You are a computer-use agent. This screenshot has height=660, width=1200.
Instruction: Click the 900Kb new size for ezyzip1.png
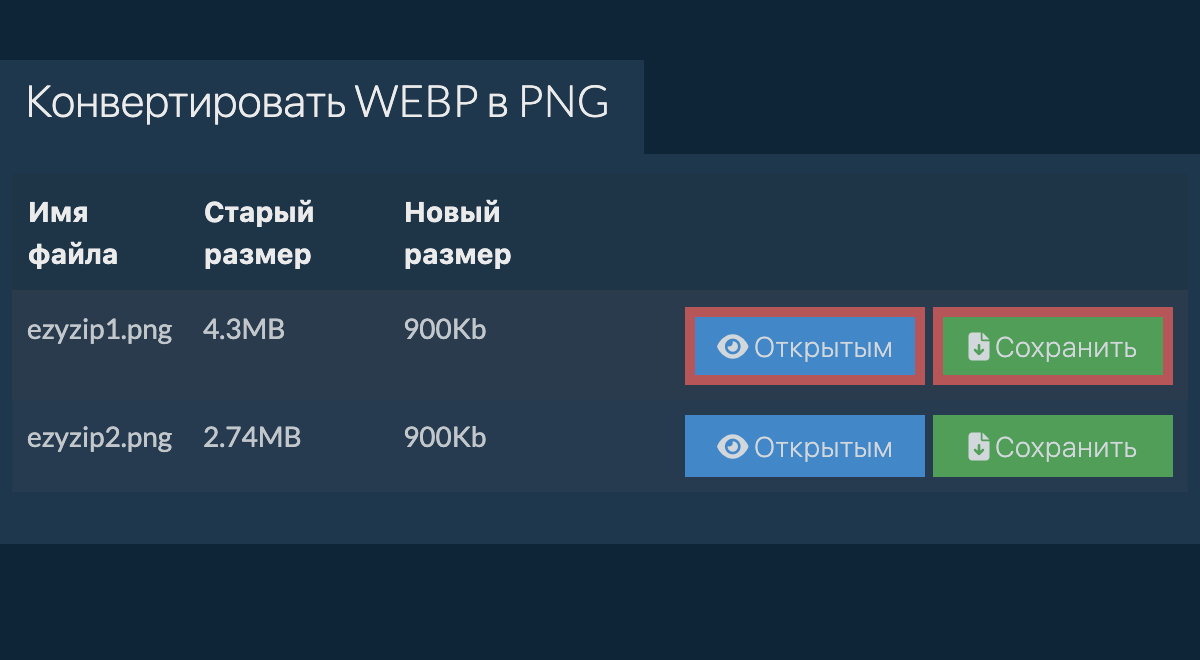click(x=445, y=330)
